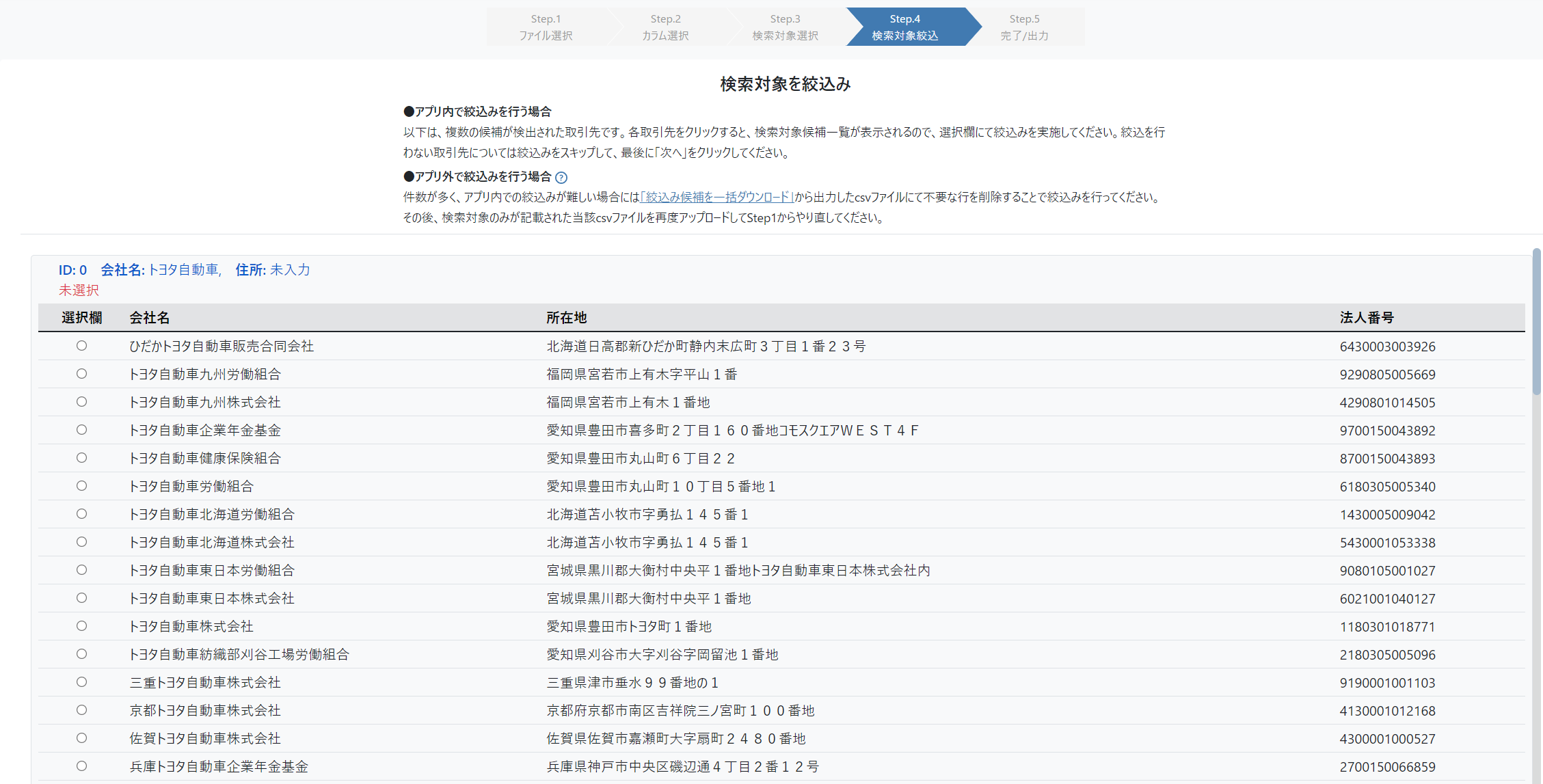Click the highlighted Step.4 検索対象絞込 indicator

[x=905, y=27]
